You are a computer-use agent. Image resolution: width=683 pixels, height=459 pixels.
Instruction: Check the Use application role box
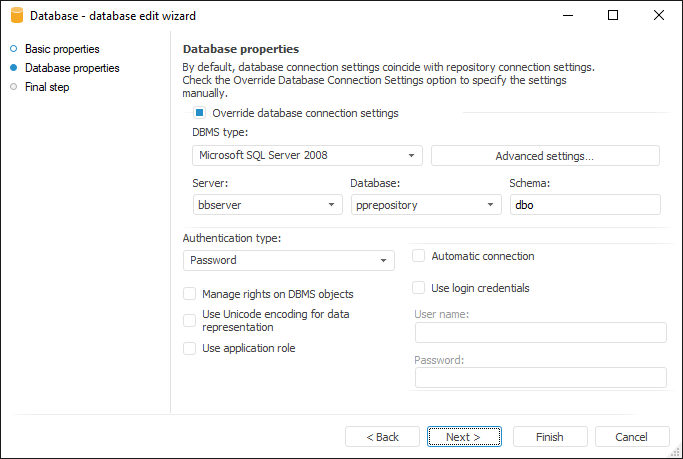tap(190, 348)
